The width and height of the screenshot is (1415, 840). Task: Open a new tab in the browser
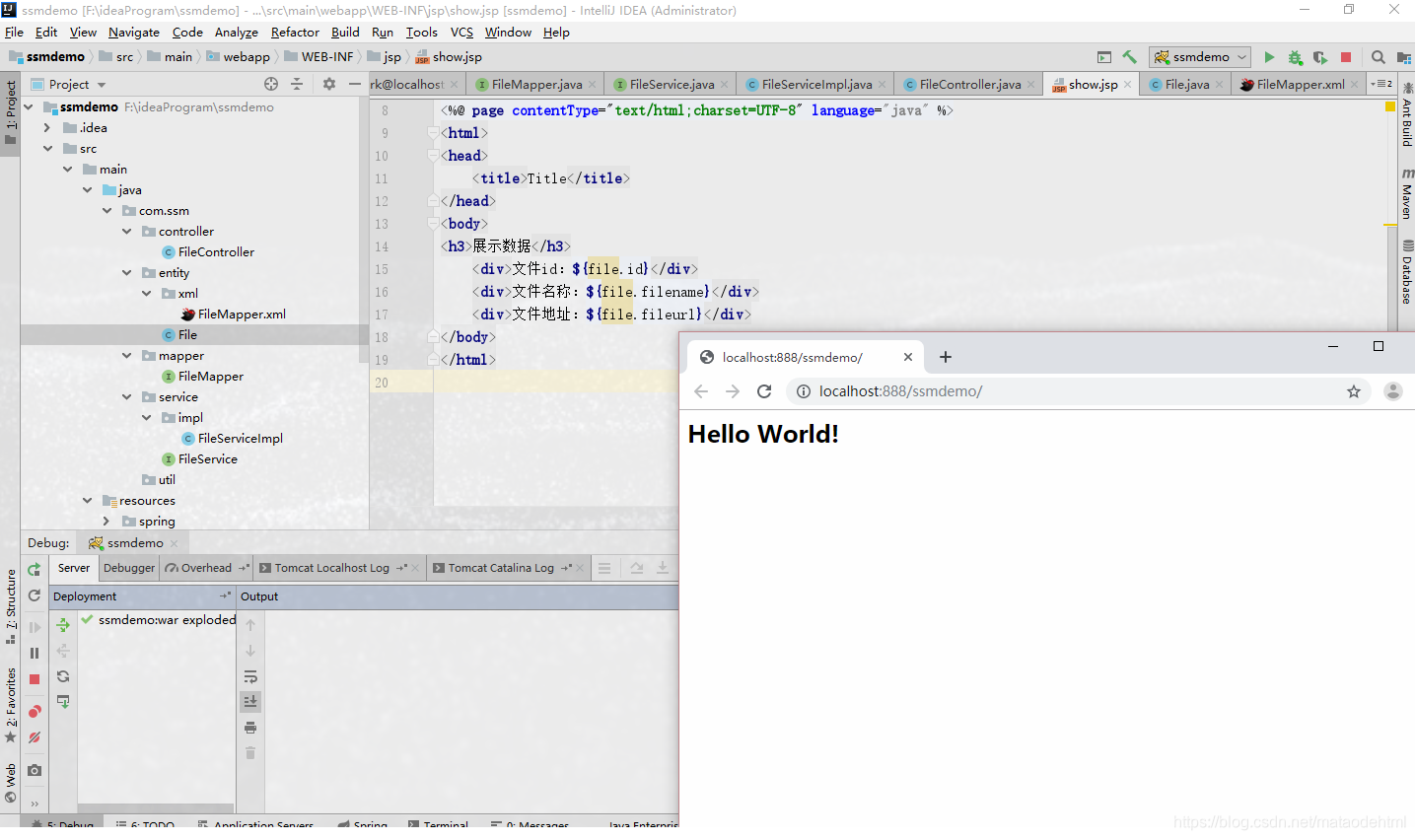pyautogui.click(x=945, y=357)
